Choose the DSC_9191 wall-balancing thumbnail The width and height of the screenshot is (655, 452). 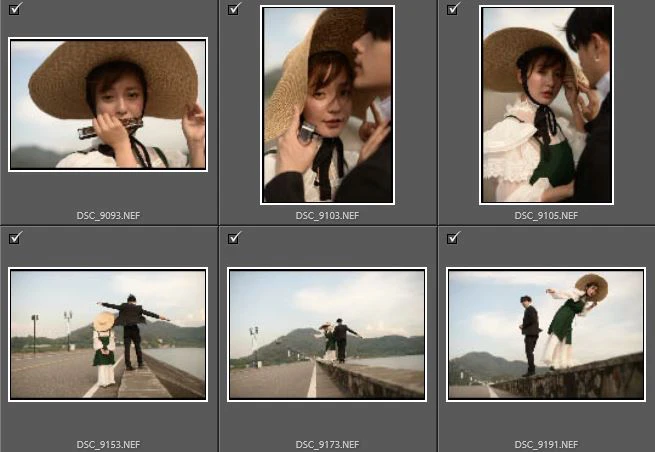[x=546, y=334]
